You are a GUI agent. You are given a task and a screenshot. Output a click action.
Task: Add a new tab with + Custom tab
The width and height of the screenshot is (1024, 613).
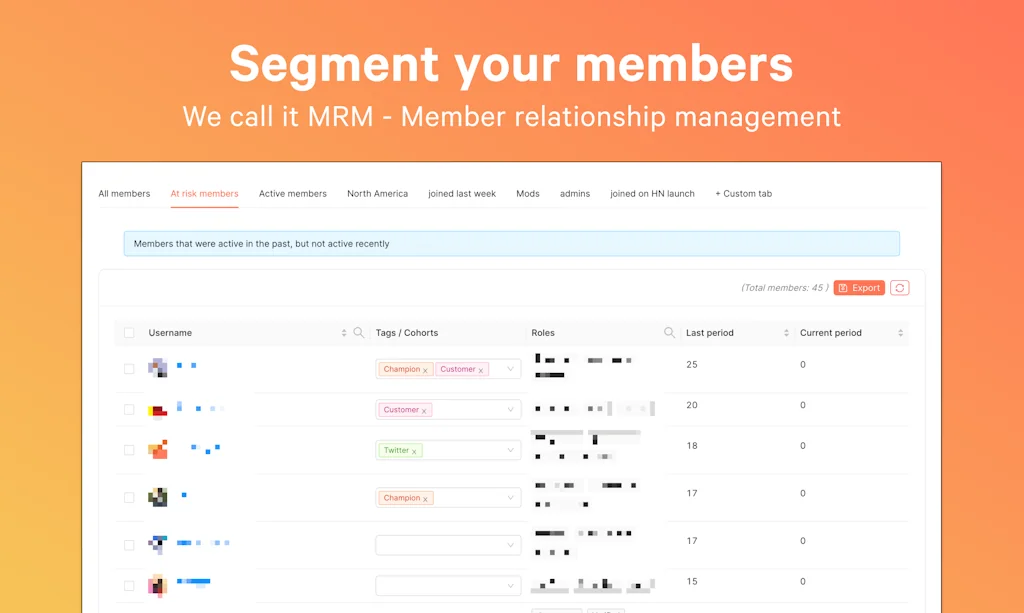(743, 194)
